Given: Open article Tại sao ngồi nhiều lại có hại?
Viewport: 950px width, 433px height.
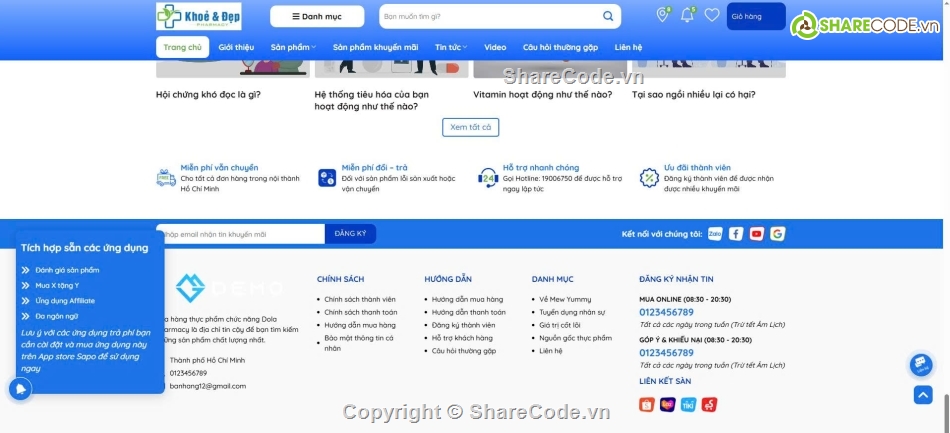Looking at the screenshot, I should tap(694, 94).
